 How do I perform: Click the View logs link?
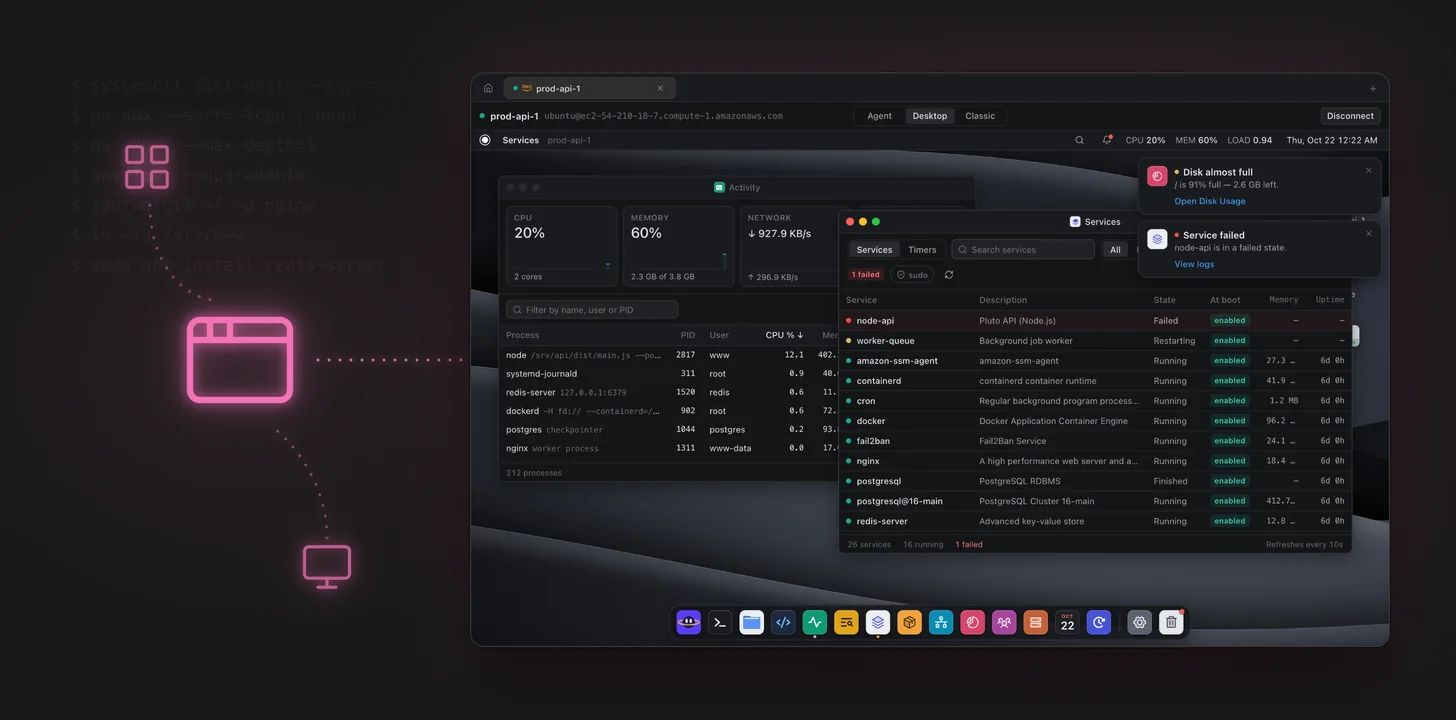coord(1194,264)
